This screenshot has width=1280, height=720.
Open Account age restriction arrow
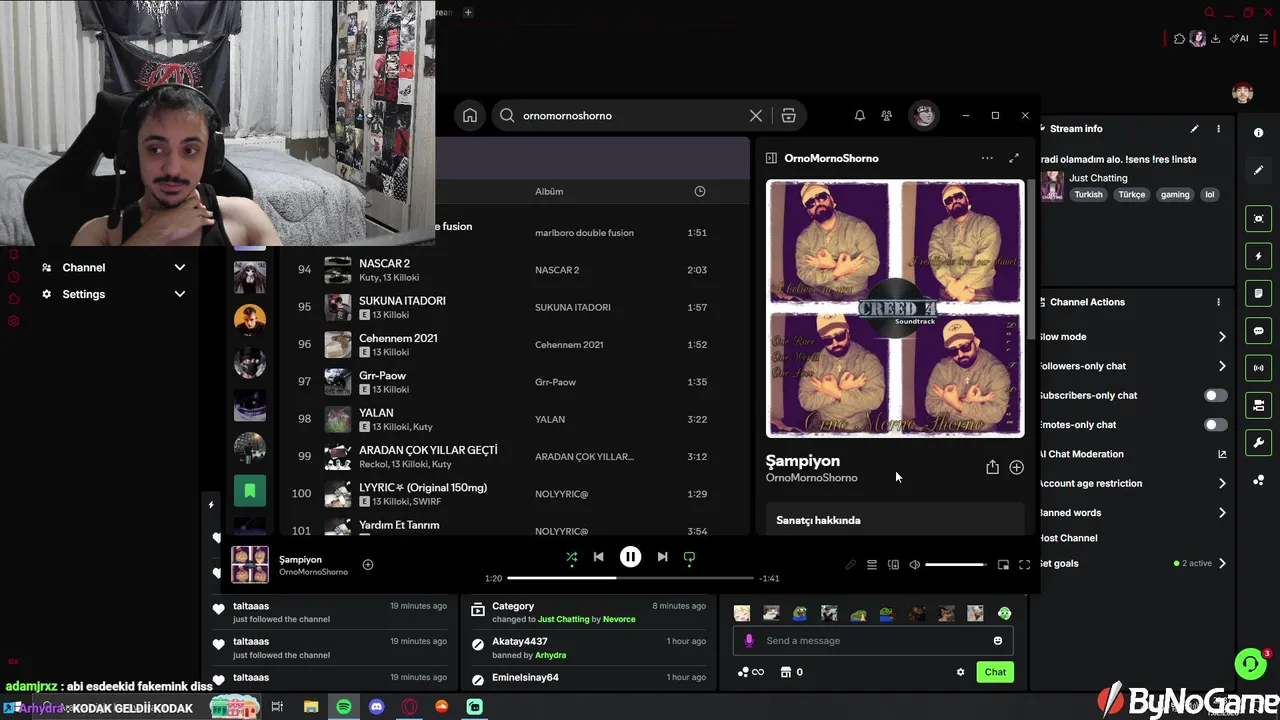pos(1221,483)
